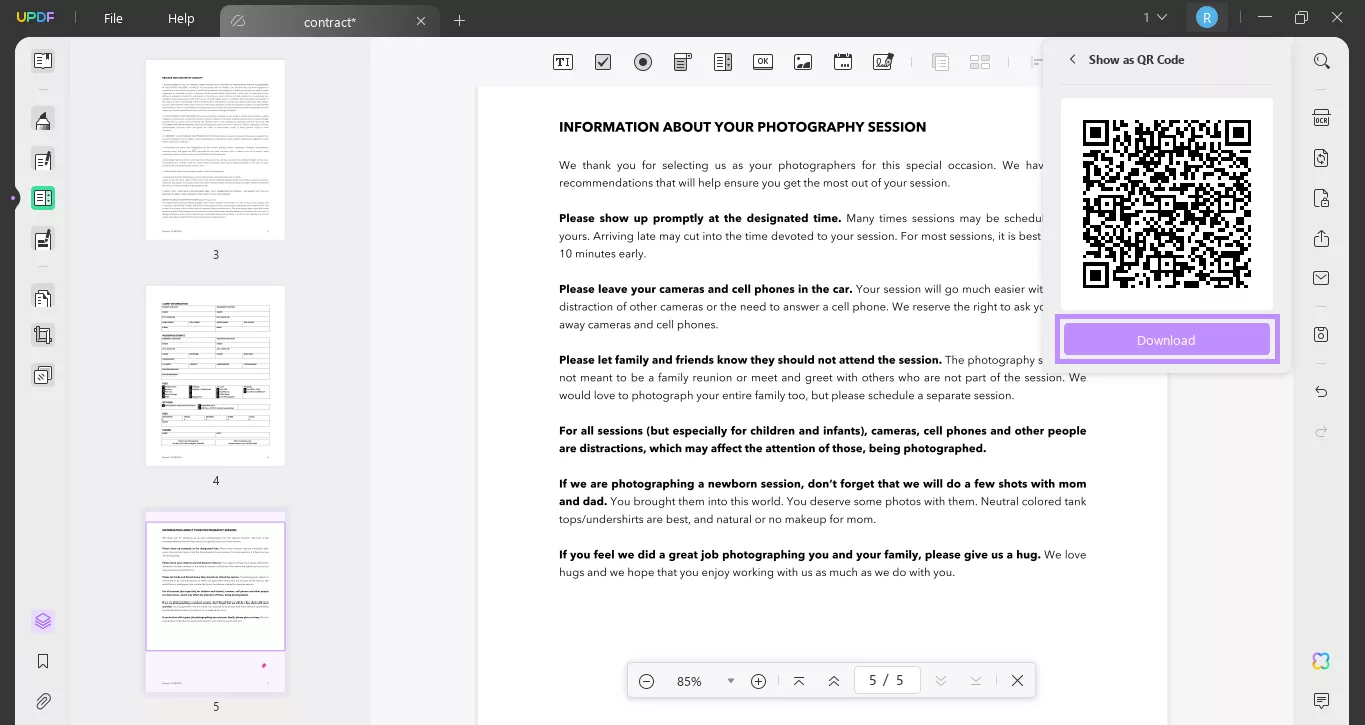This screenshot has height=725, width=1365.
Task: Close the contract* tab
Action: point(421,21)
